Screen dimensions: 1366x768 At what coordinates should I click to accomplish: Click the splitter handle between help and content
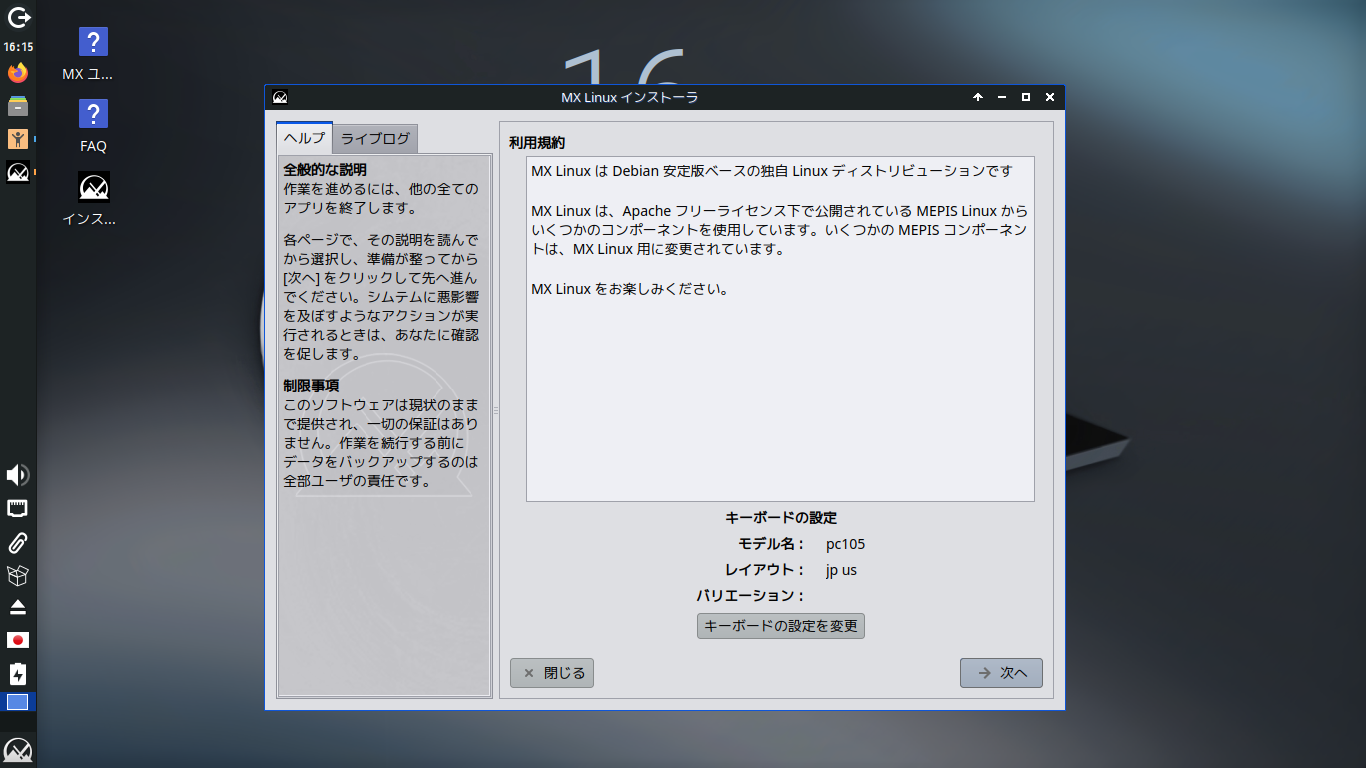click(x=496, y=410)
